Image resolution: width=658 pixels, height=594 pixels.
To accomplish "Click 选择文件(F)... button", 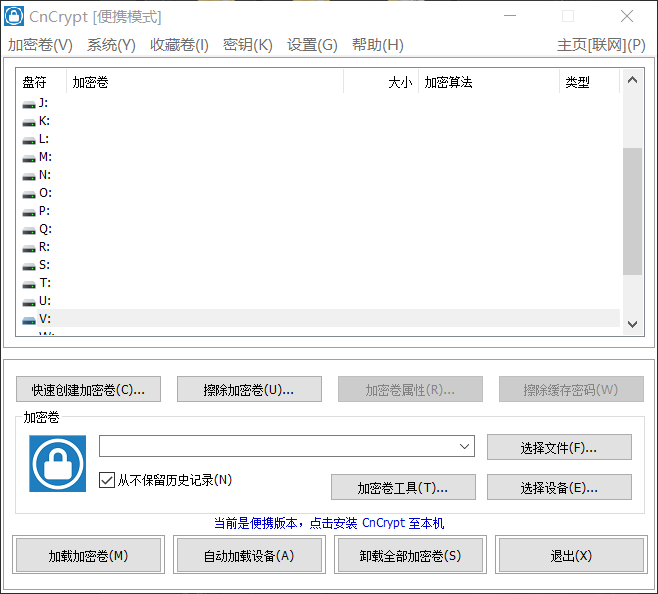I will point(559,447).
